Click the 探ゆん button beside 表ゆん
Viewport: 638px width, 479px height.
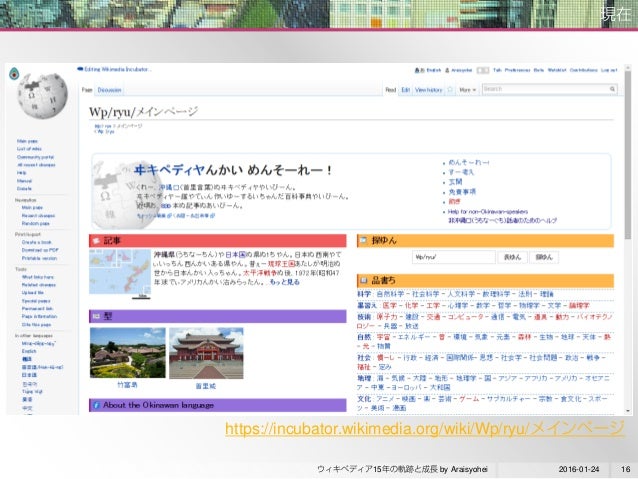coord(544,257)
